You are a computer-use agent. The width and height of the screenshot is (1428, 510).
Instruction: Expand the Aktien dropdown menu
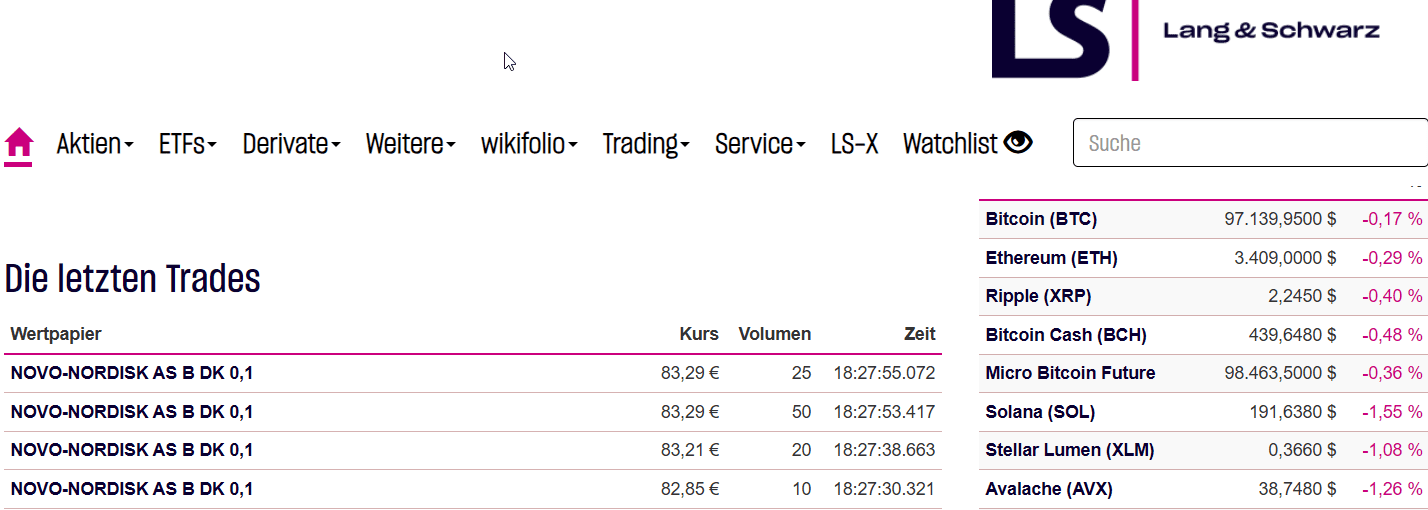pyautogui.click(x=95, y=144)
